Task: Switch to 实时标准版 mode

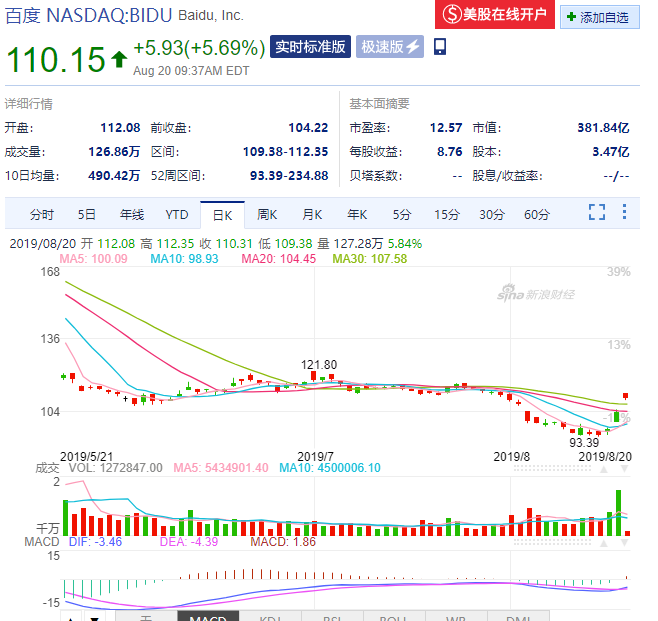Action: point(311,47)
